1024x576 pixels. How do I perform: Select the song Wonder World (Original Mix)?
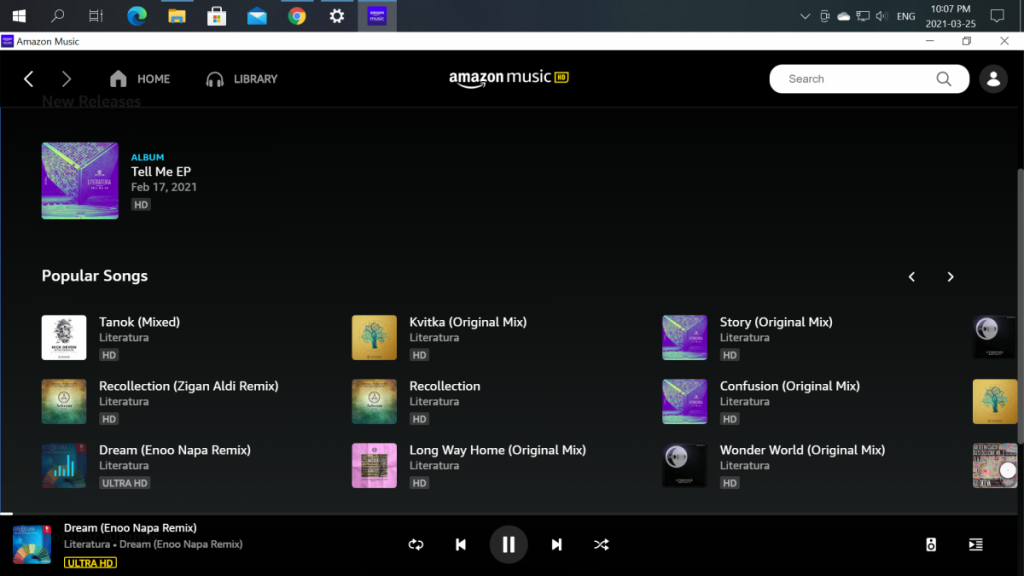(803, 450)
